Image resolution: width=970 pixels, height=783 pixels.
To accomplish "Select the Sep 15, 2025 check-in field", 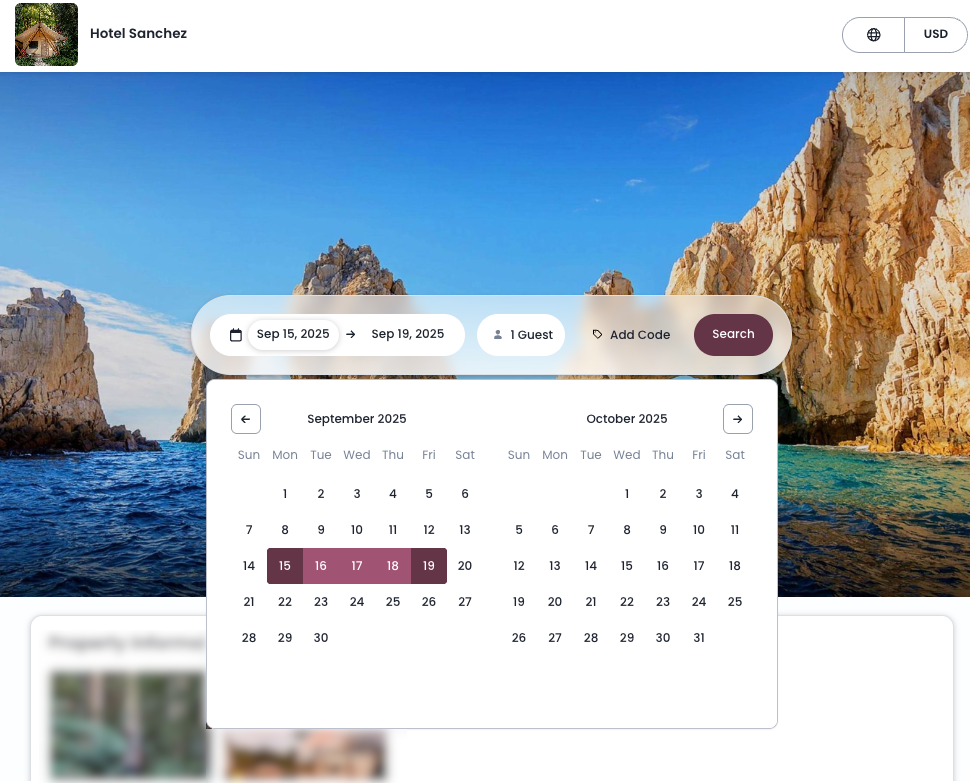I will pos(293,334).
